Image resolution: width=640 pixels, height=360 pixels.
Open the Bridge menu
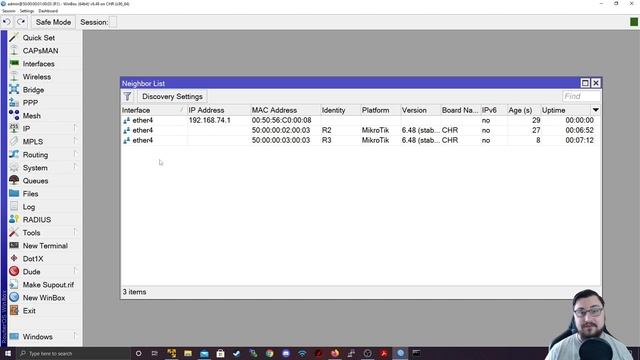click(33, 90)
